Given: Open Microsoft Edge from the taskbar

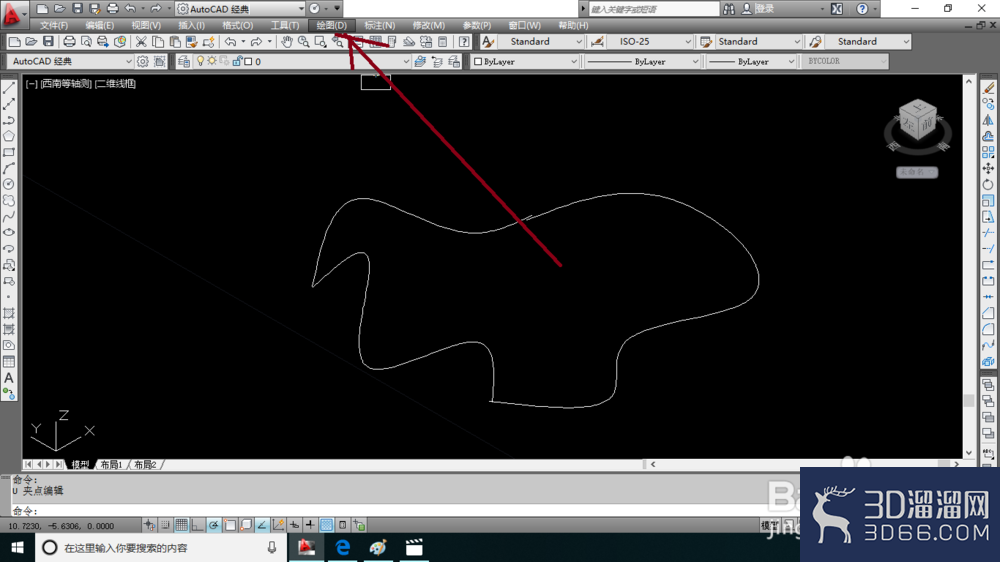Looking at the screenshot, I should (342, 547).
